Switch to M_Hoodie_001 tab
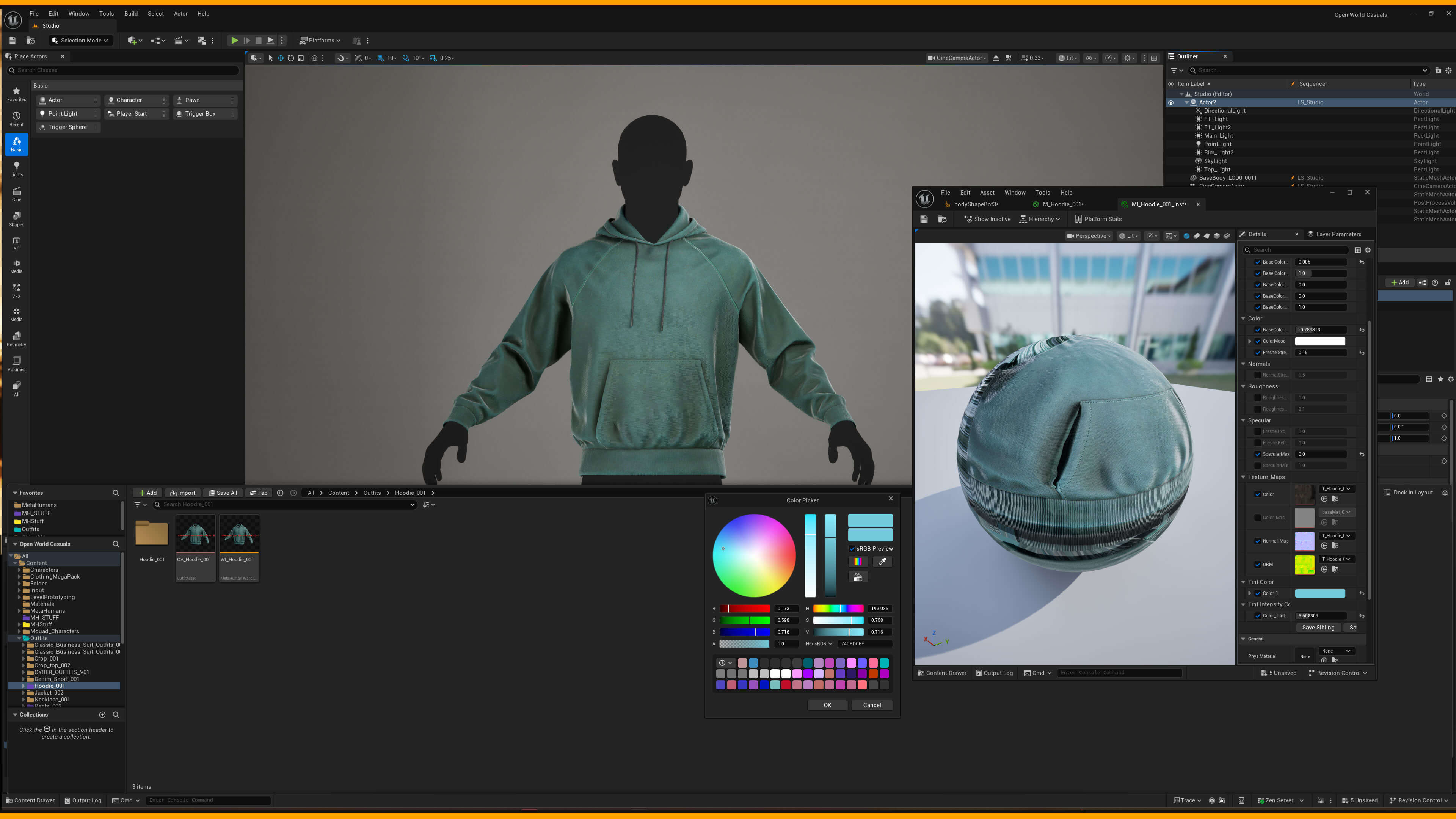 [1062, 205]
